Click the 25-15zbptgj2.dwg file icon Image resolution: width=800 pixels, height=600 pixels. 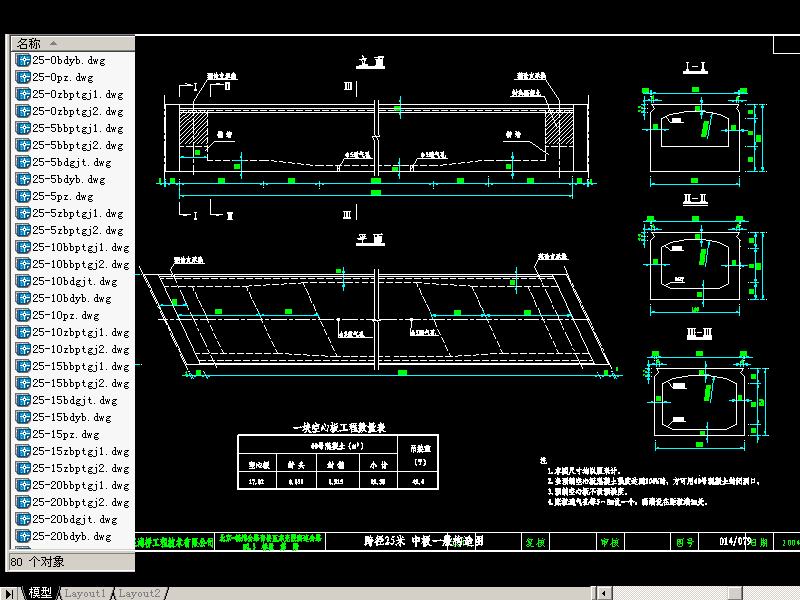(23, 468)
